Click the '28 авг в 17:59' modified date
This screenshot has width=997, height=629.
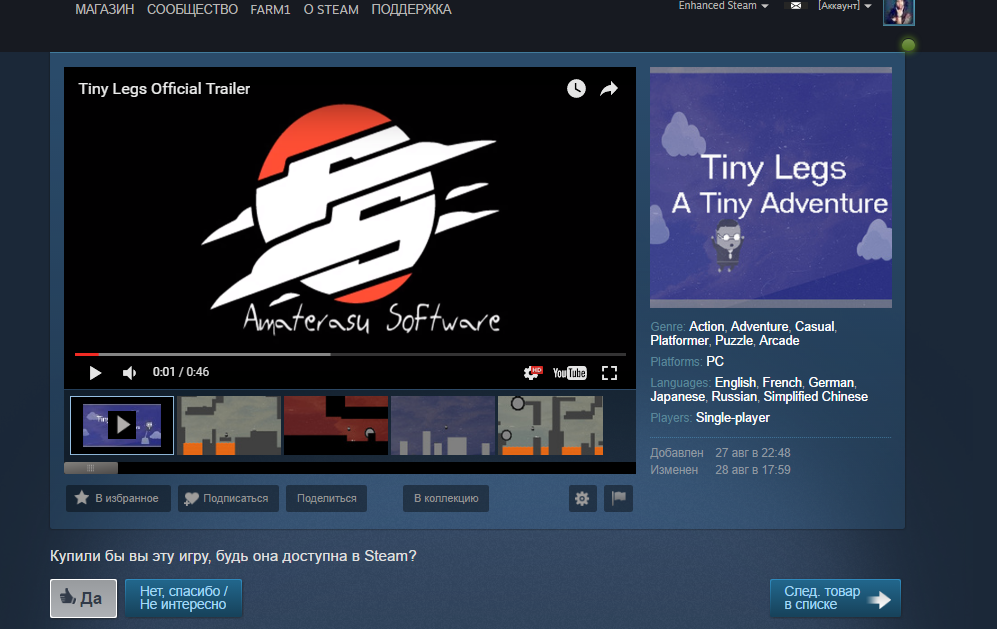click(753, 470)
